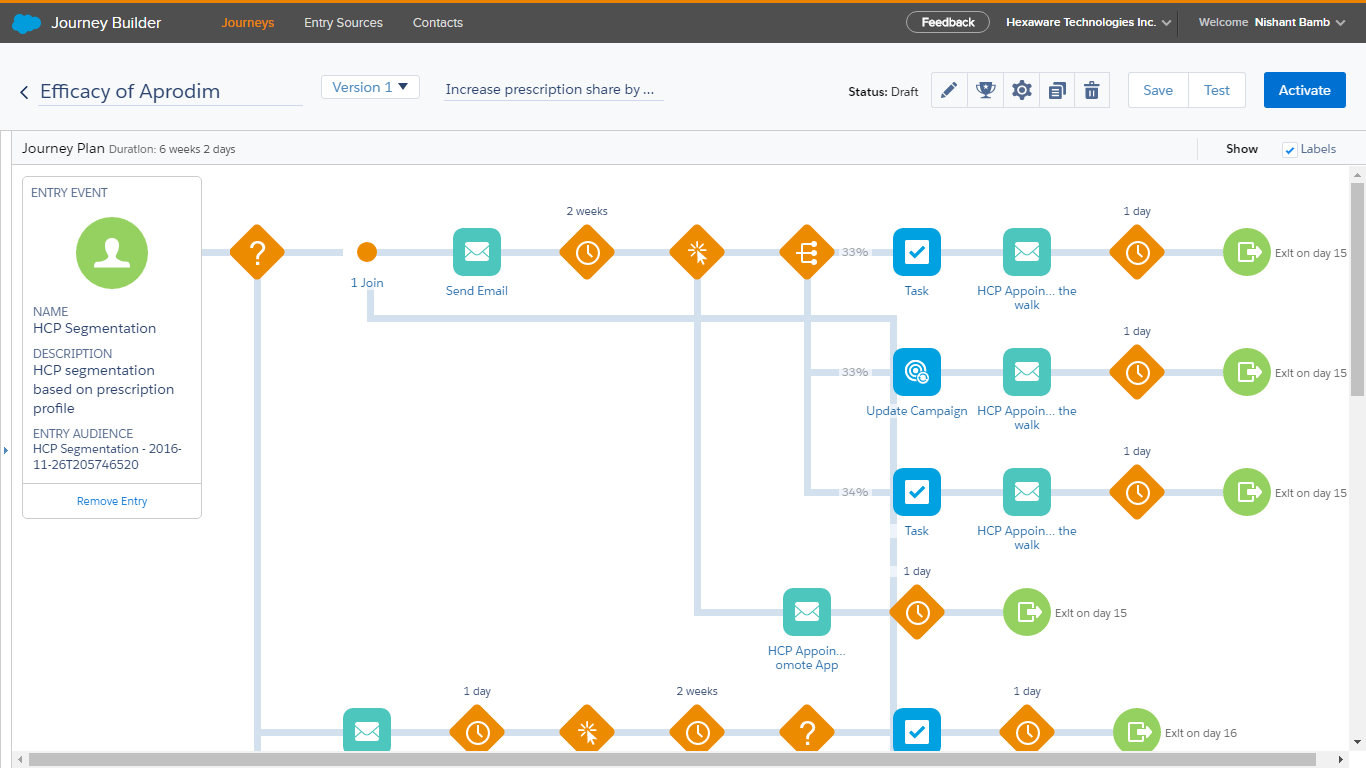Delete journey using trash icon
This screenshot has height=768, width=1366.
(x=1092, y=90)
